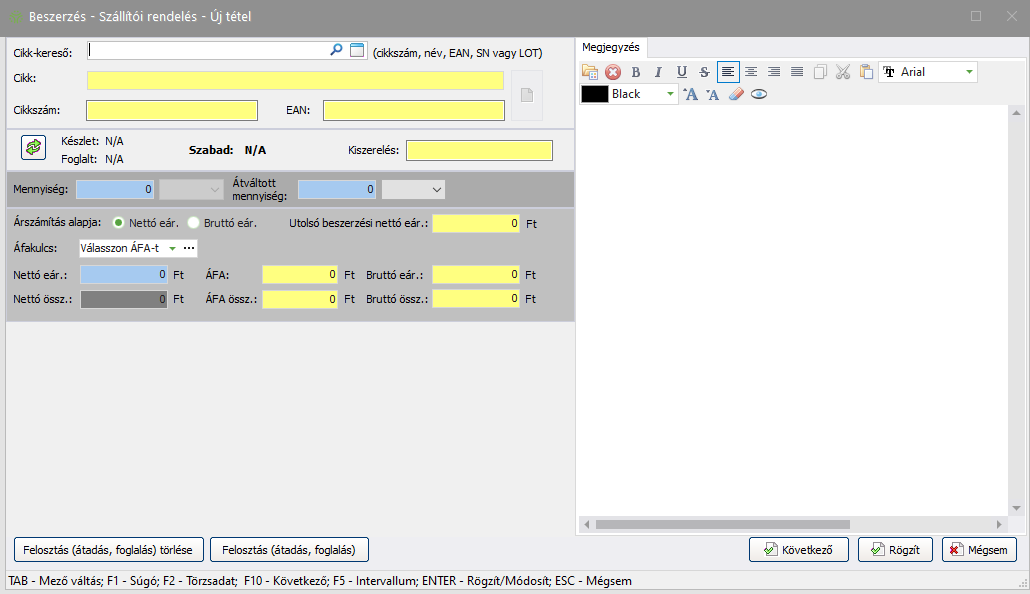Select Nettó eár. pricing basis
The image size is (1030, 594).
pos(119,223)
